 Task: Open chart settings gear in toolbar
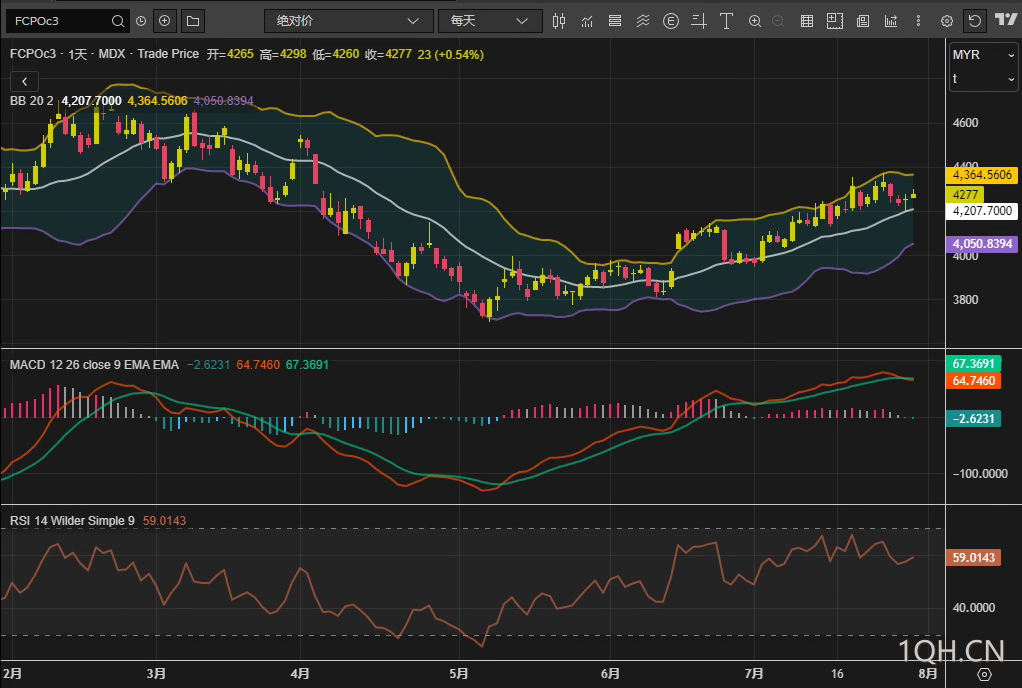tap(946, 20)
